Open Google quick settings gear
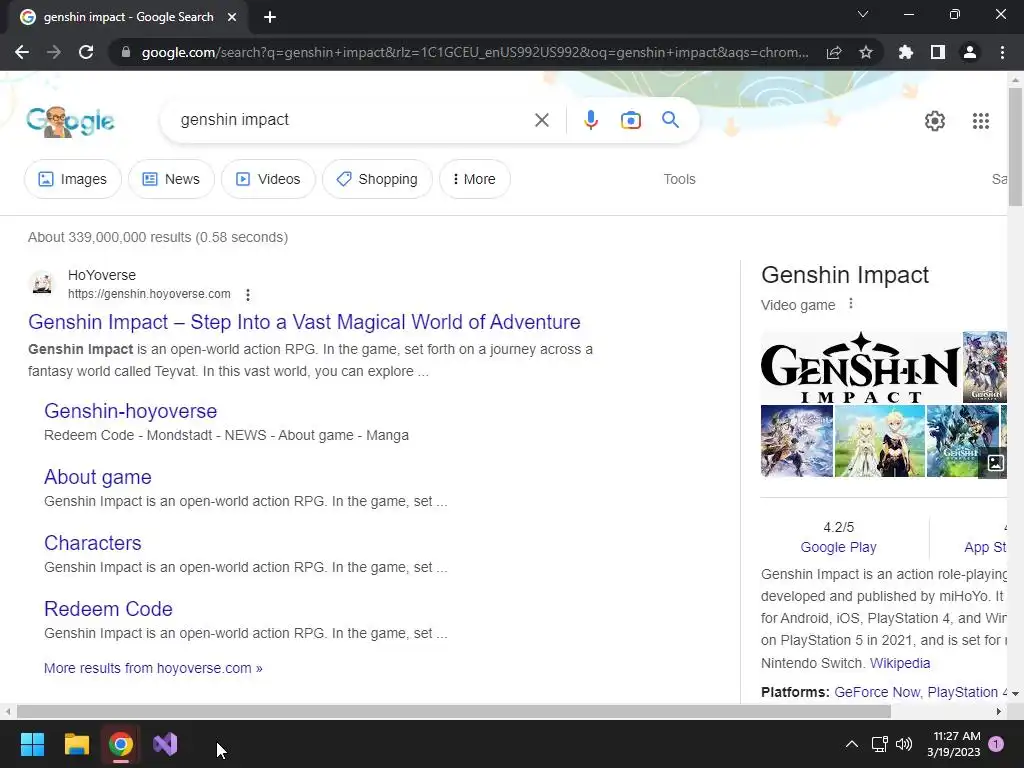The width and height of the screenshot is (1024, 768). (x=935, y=121)
